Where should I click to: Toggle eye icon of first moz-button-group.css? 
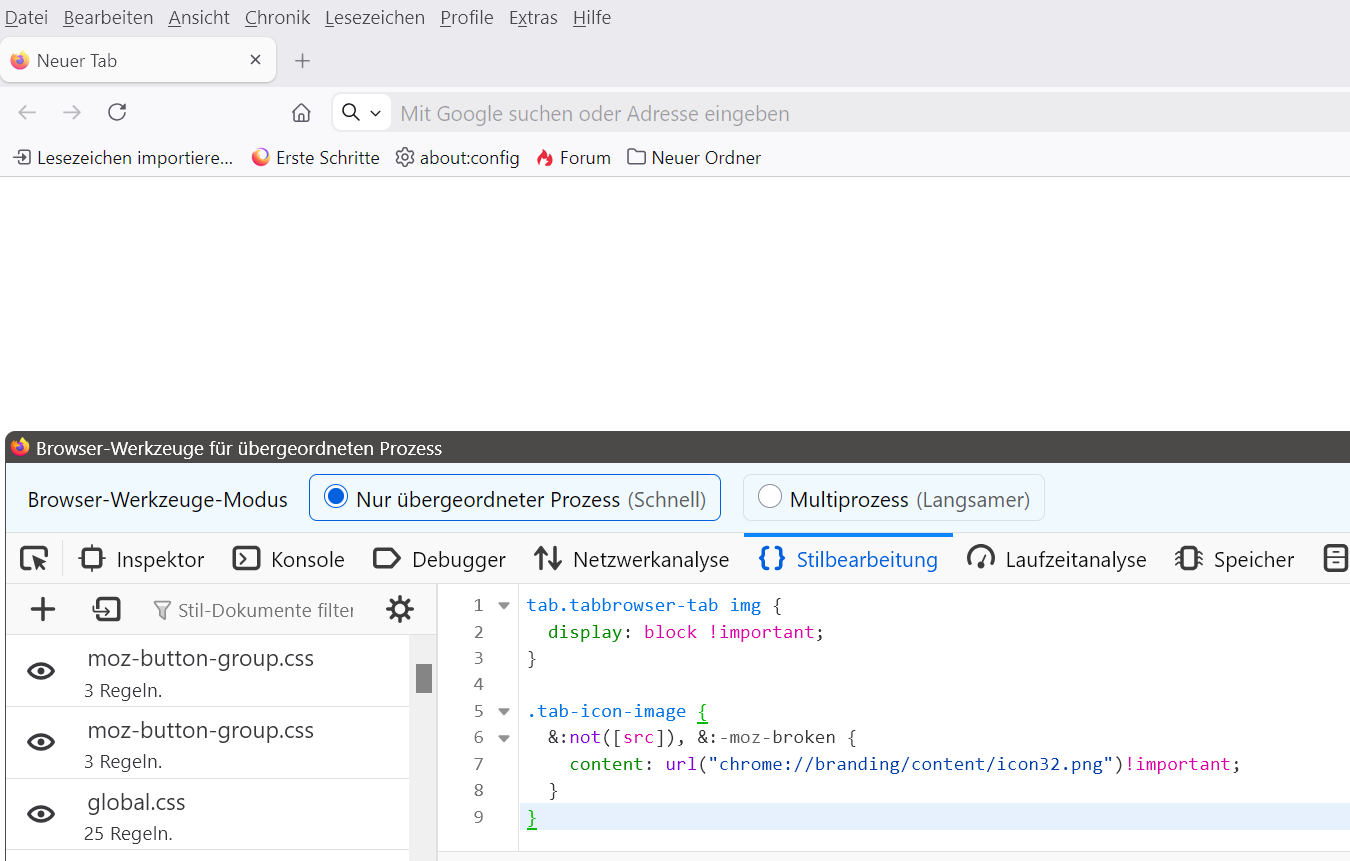(41, 671)
